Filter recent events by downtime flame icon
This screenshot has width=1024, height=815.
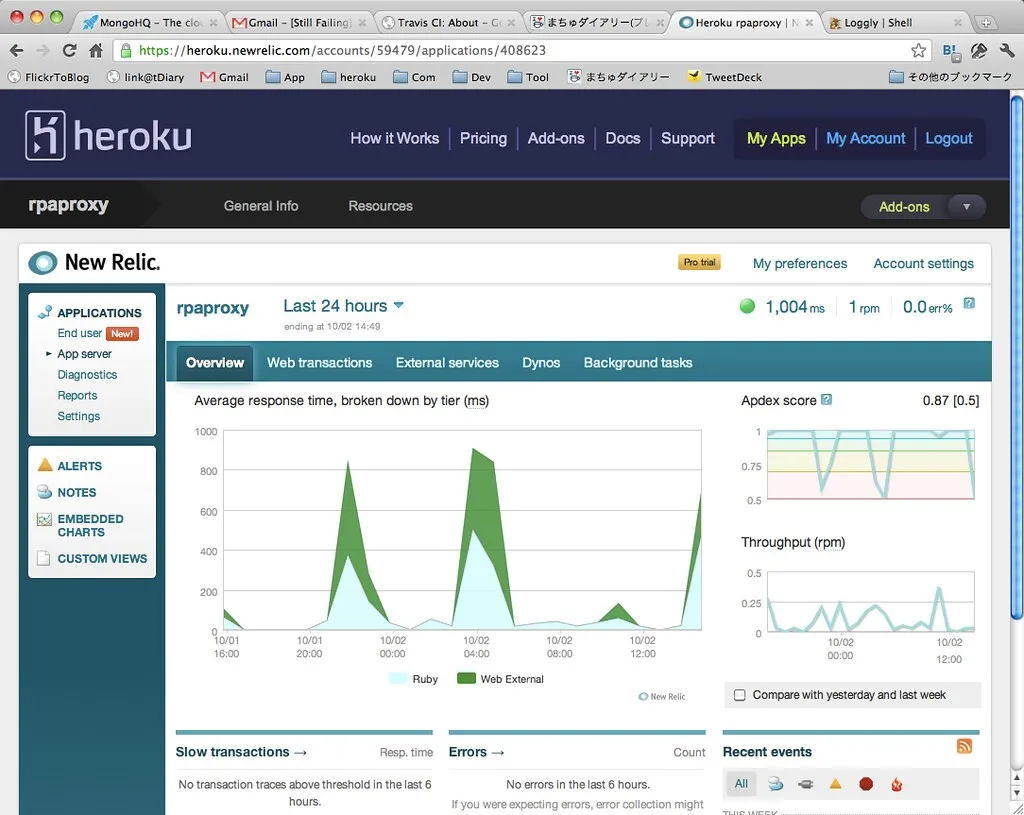pyautogui.click(x=897, y=784)
